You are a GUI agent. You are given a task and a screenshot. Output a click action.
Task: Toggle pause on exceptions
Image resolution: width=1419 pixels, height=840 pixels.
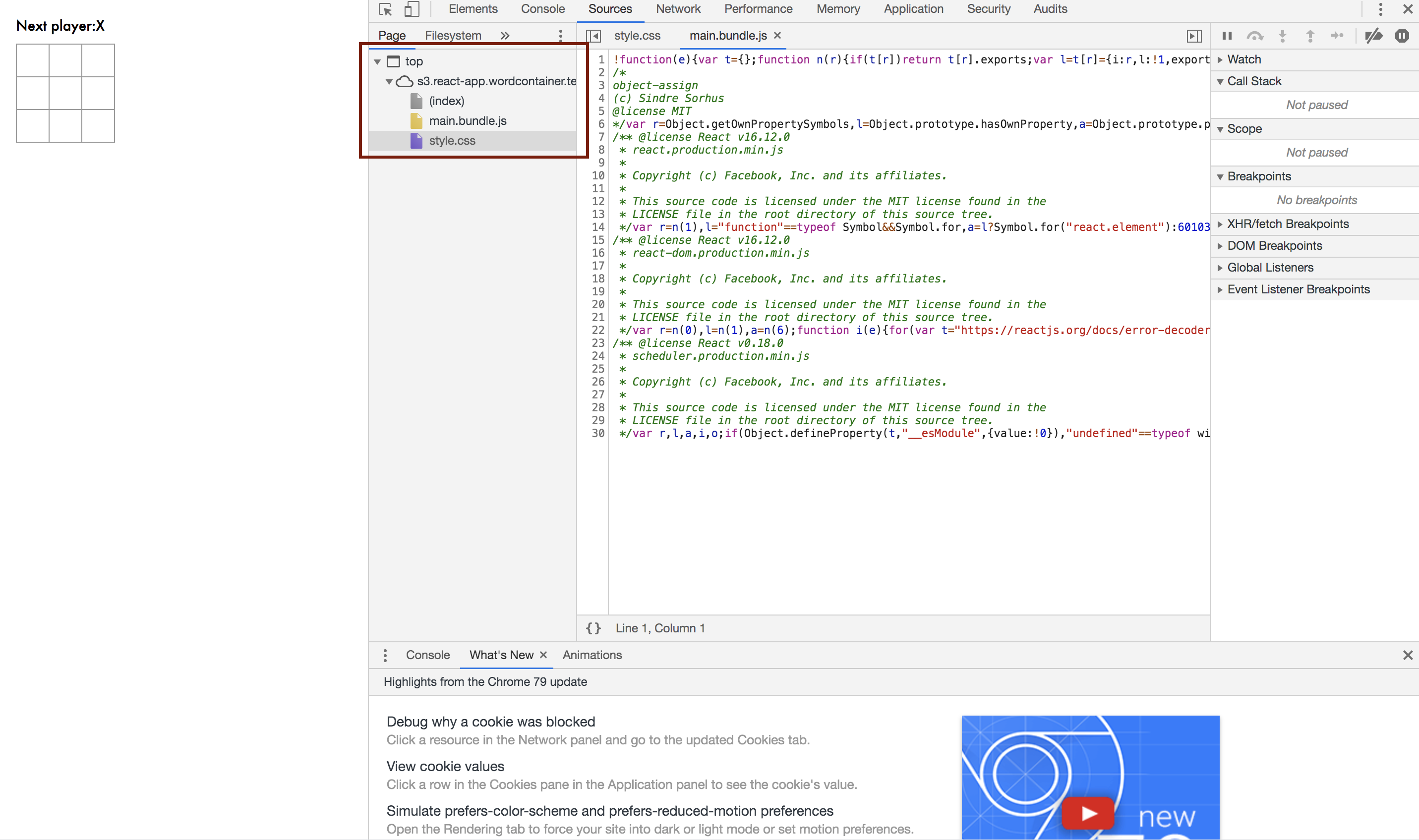click(1402, 36)
